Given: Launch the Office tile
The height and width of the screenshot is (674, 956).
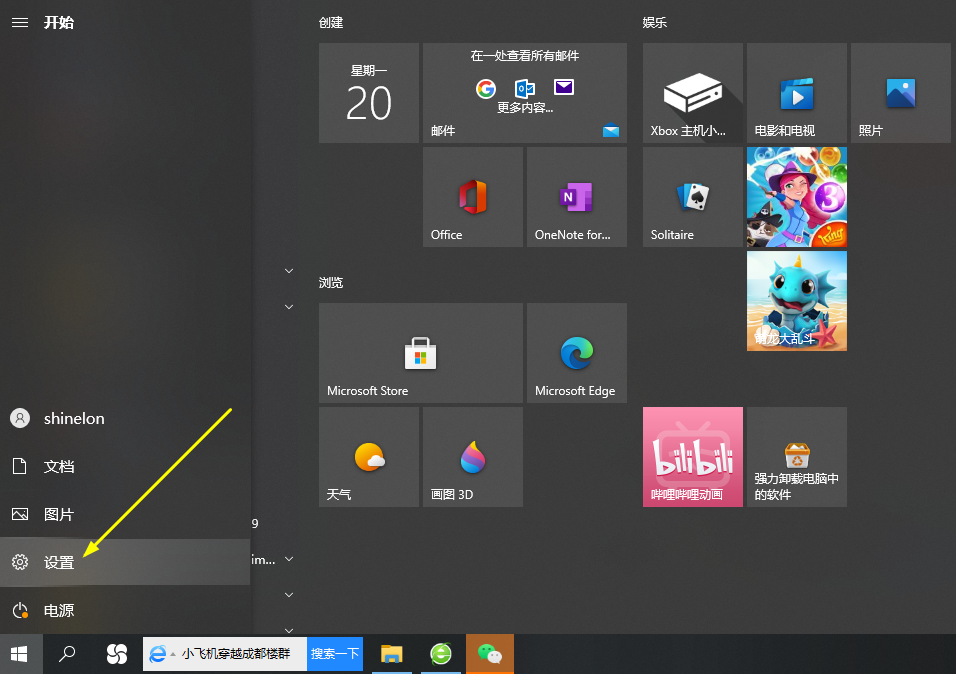Looking at the screenshot, I should (473, 197).
